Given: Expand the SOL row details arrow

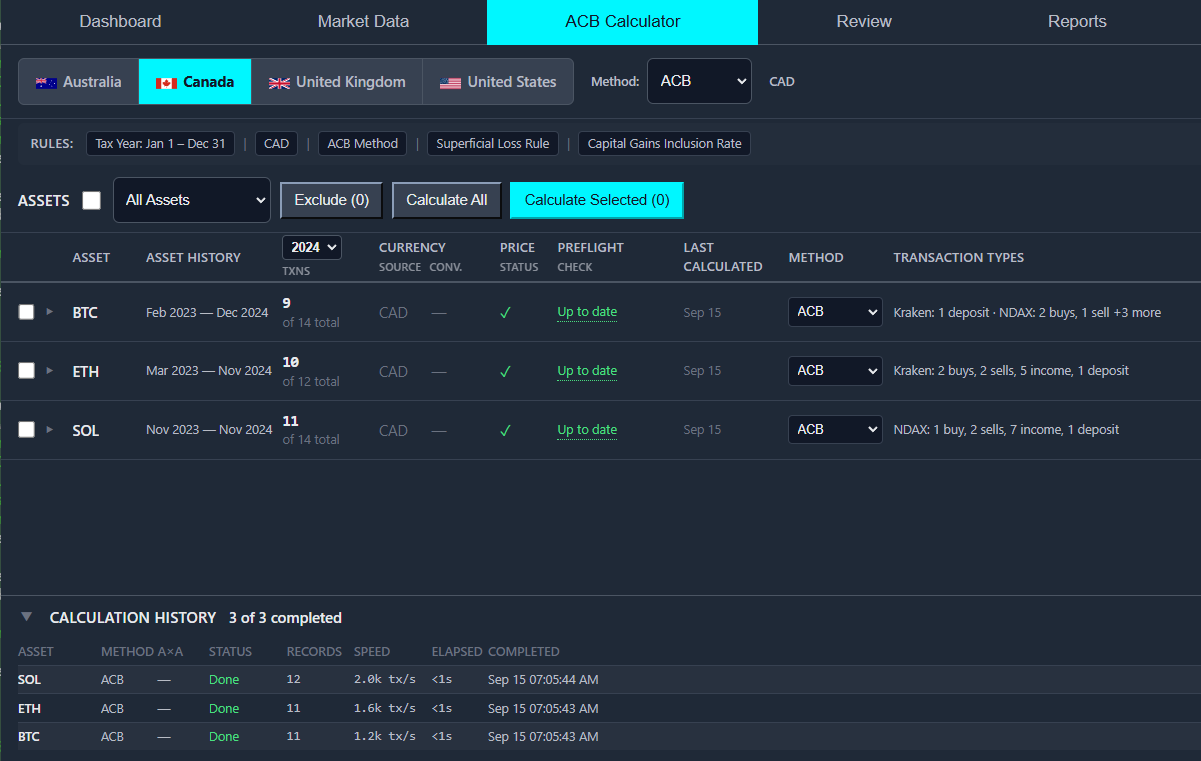Looking at the screenshot, I should coord(50,430).
